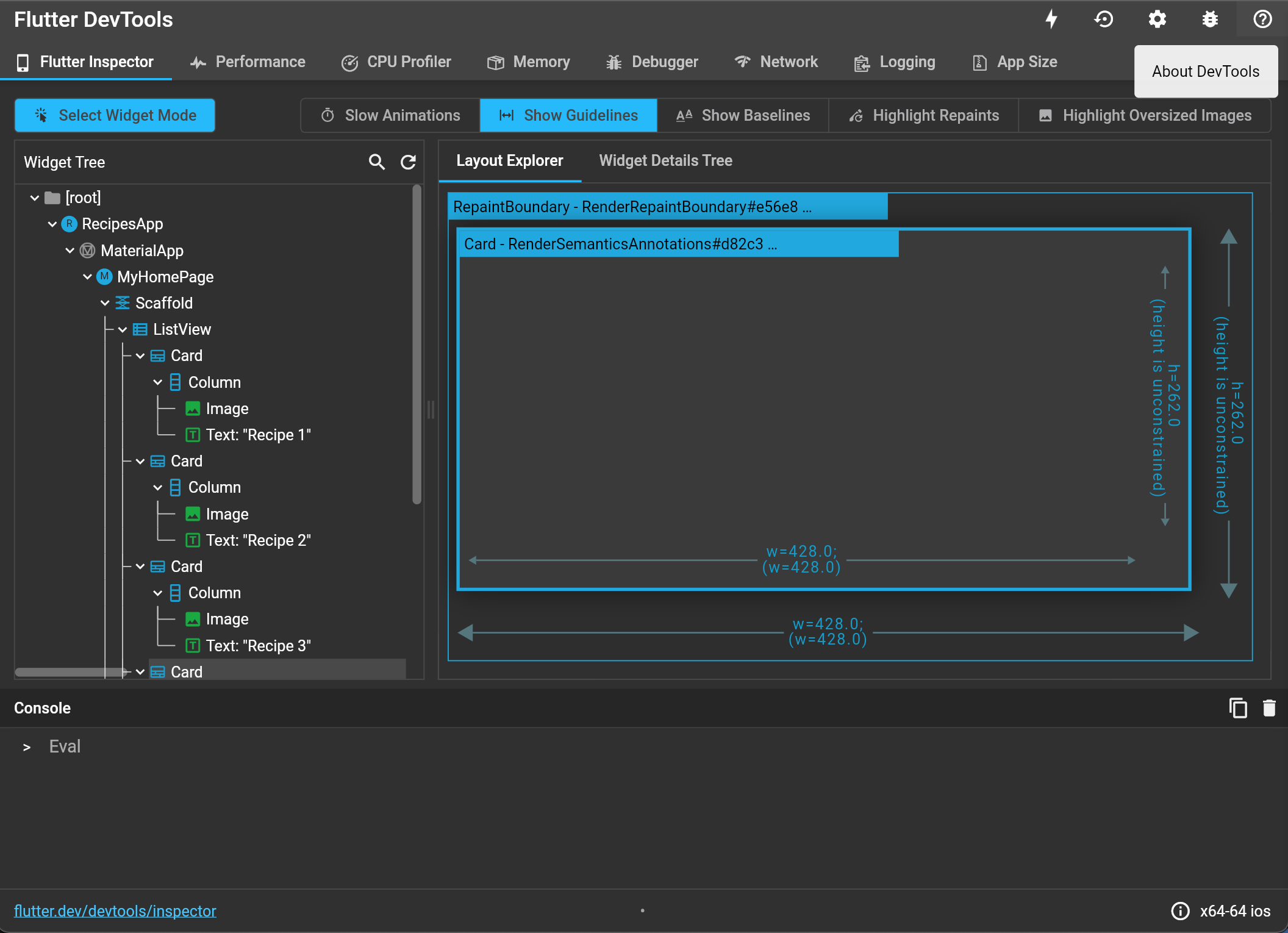Click the root folder icon
This screenshot has width=1288, height=933.
point(52,198)
